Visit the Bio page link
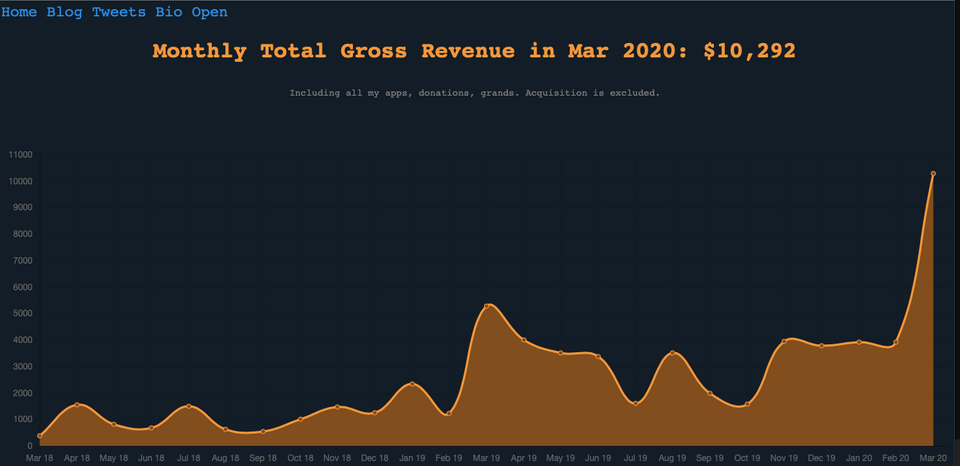This screenshot has height=466, width=960. pos(168,12)
